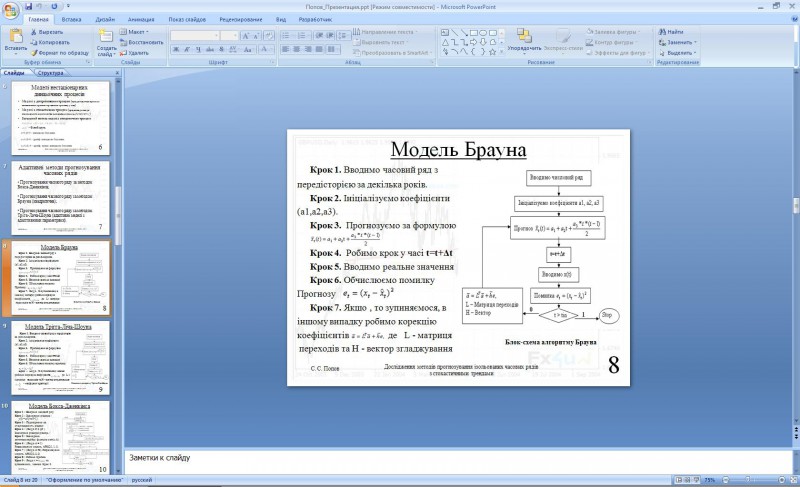
Task: Fit slide to current window
Action: (x=793, y=480)
